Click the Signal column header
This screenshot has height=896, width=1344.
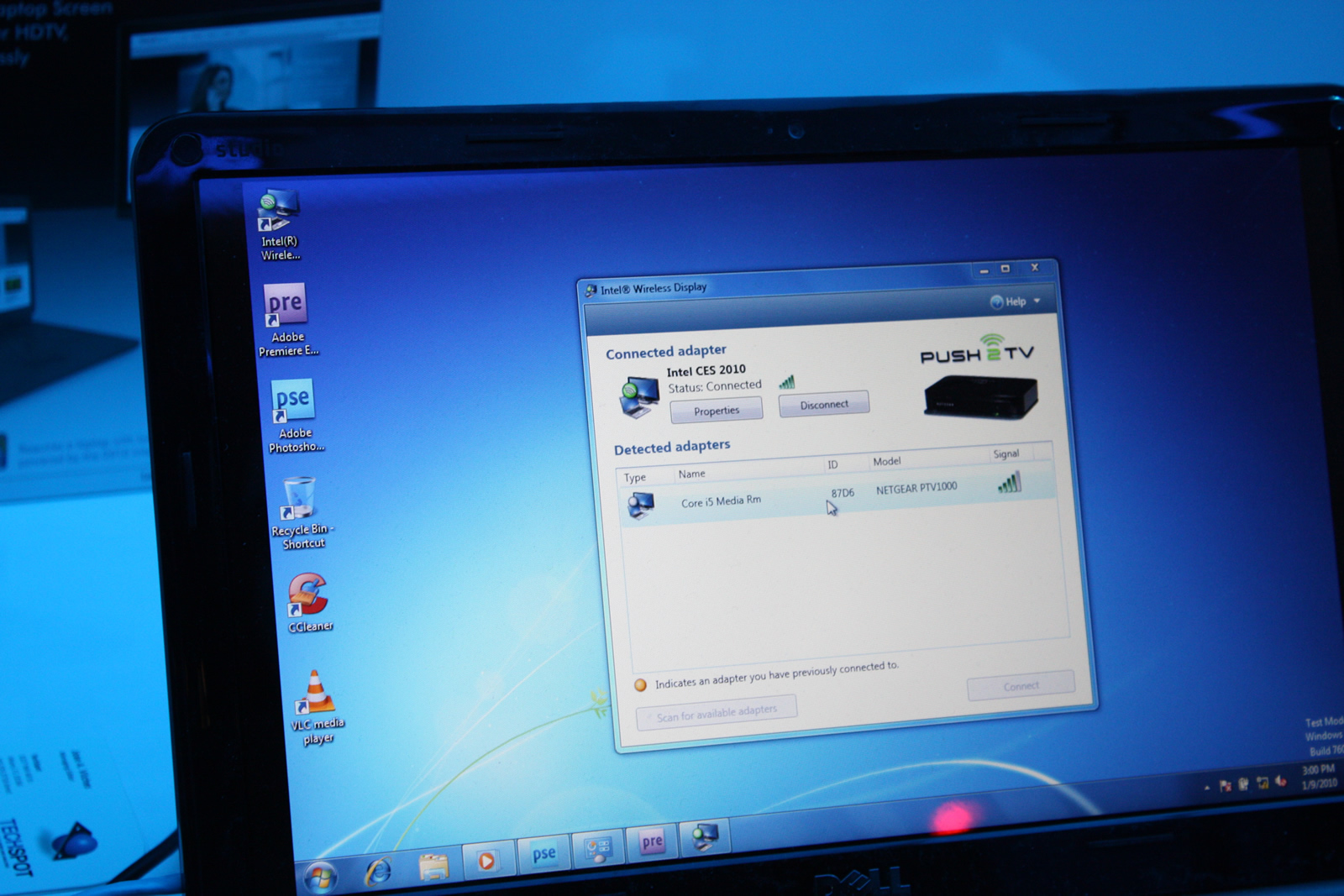click(x=1006, y=454)
